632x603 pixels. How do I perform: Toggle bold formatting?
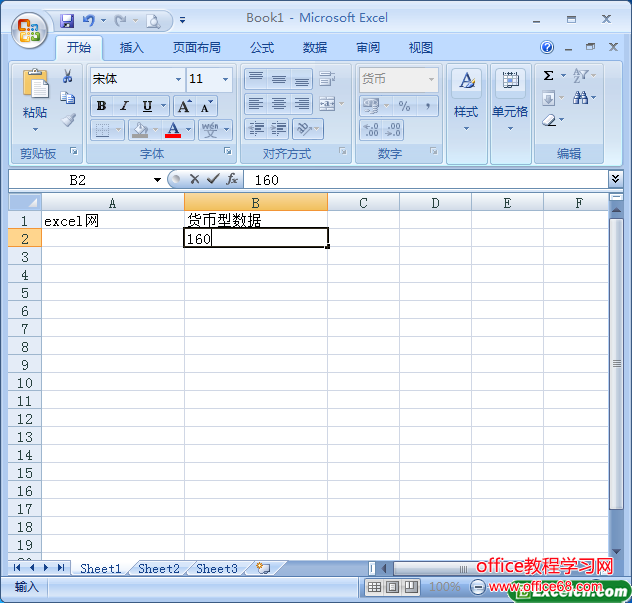(x=102, y=106)
